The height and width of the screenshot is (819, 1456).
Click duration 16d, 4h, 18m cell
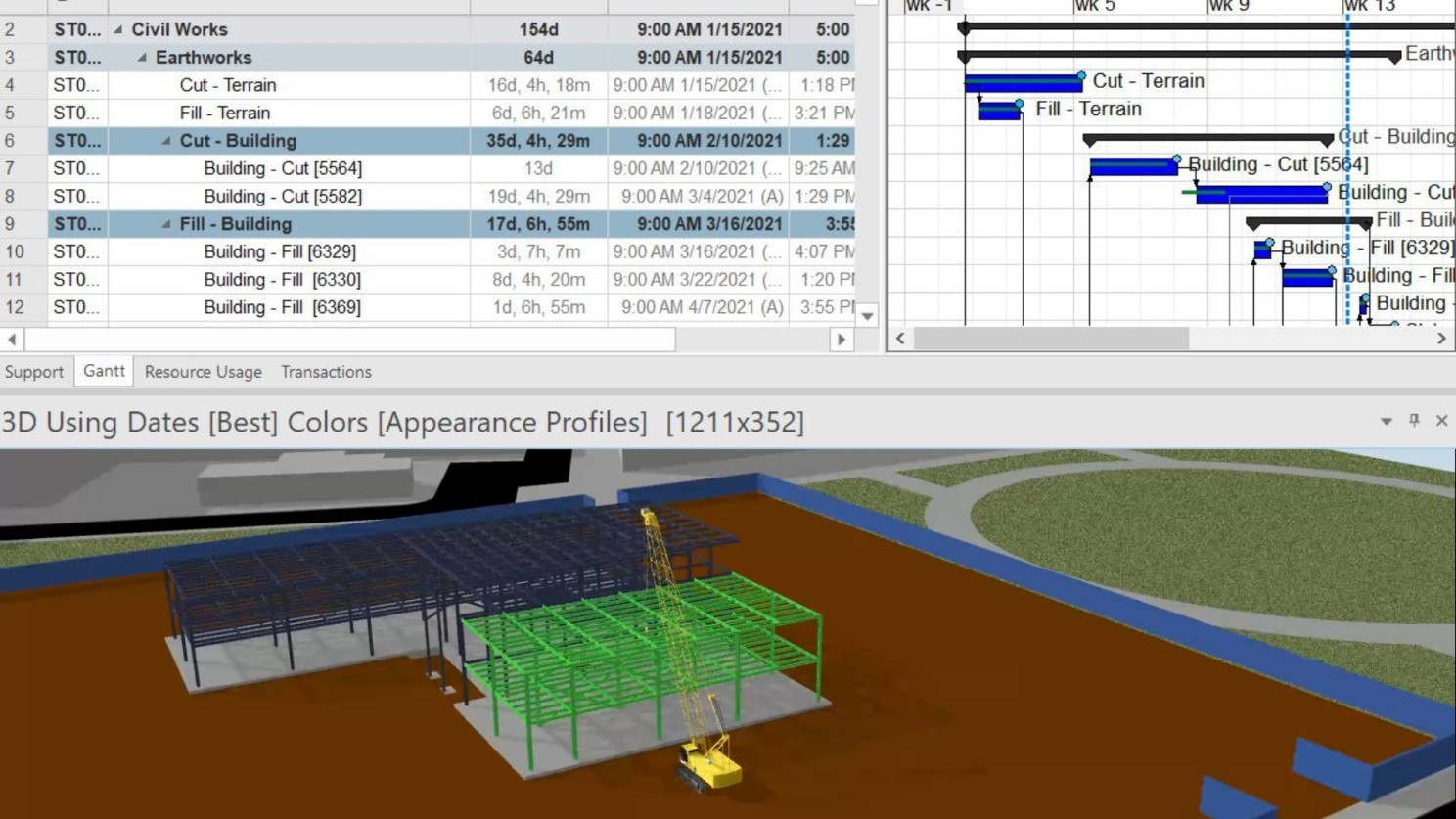pyautogui.click(x=538, y=85)
